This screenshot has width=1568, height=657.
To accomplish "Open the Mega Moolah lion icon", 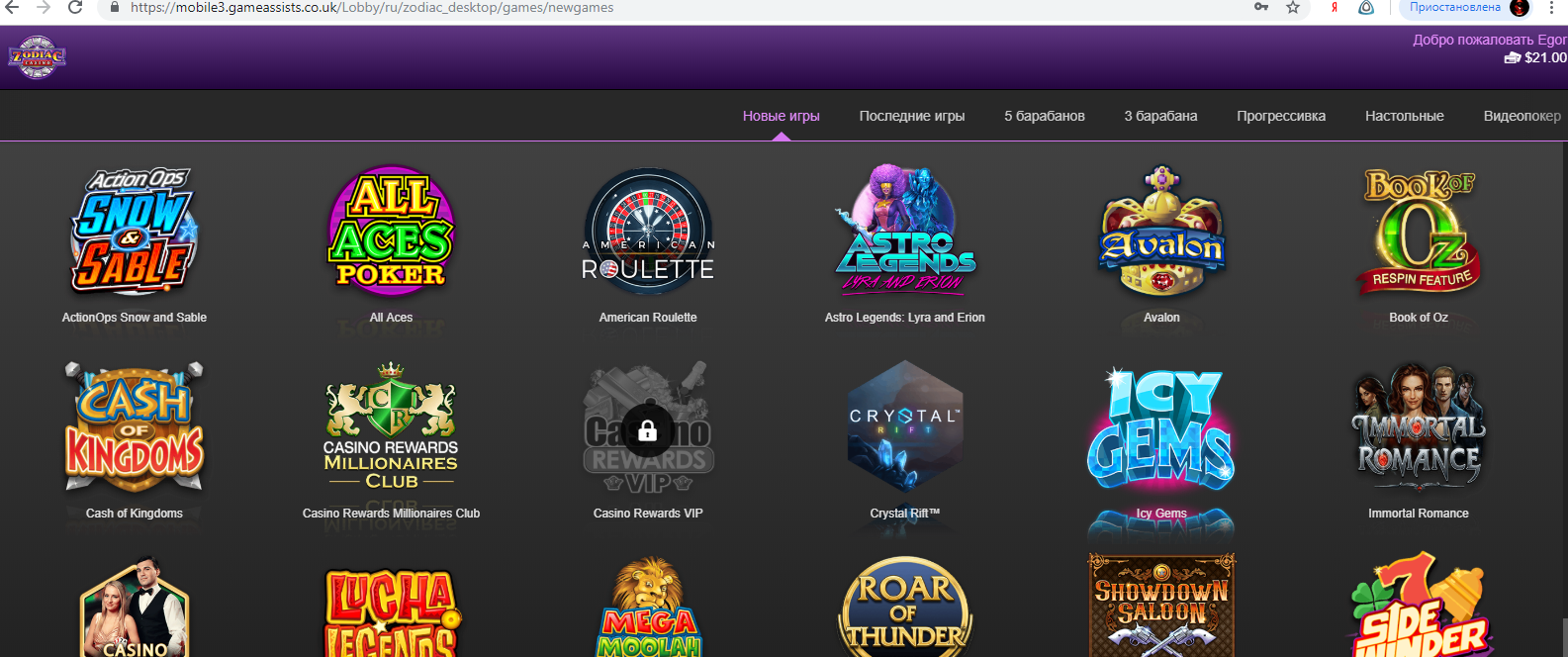I will click(x=648, y=607).
